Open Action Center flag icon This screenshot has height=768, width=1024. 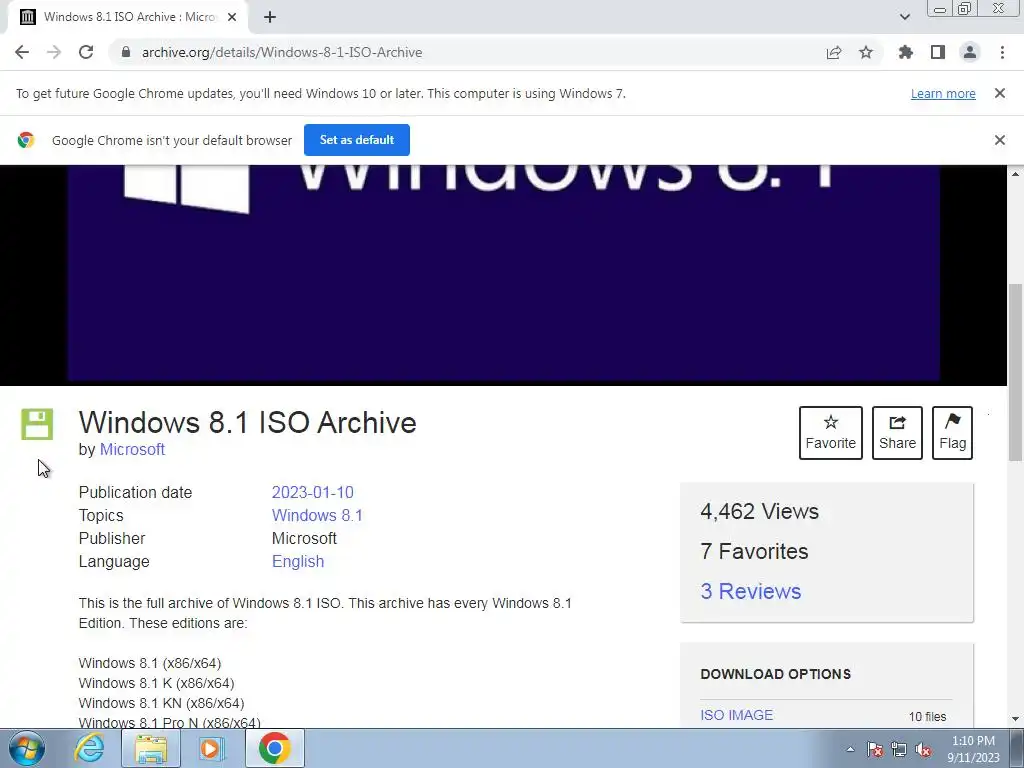(875, 749)
